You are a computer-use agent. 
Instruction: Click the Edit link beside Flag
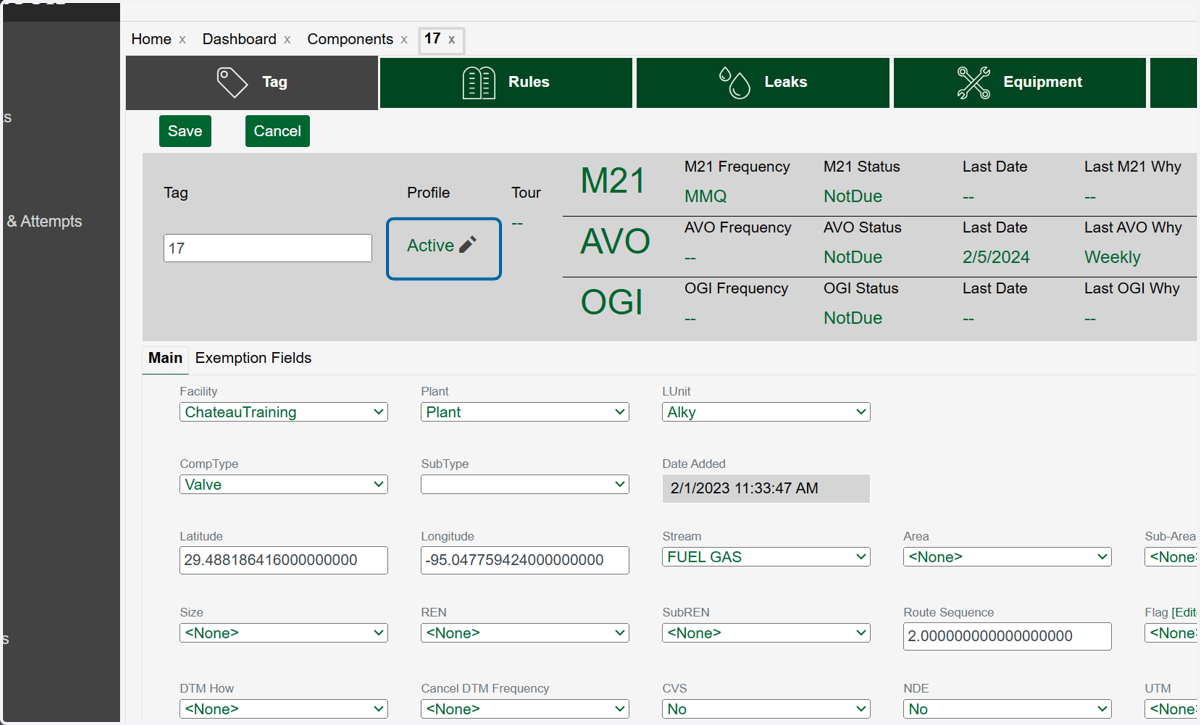(x=1186, y=612)
